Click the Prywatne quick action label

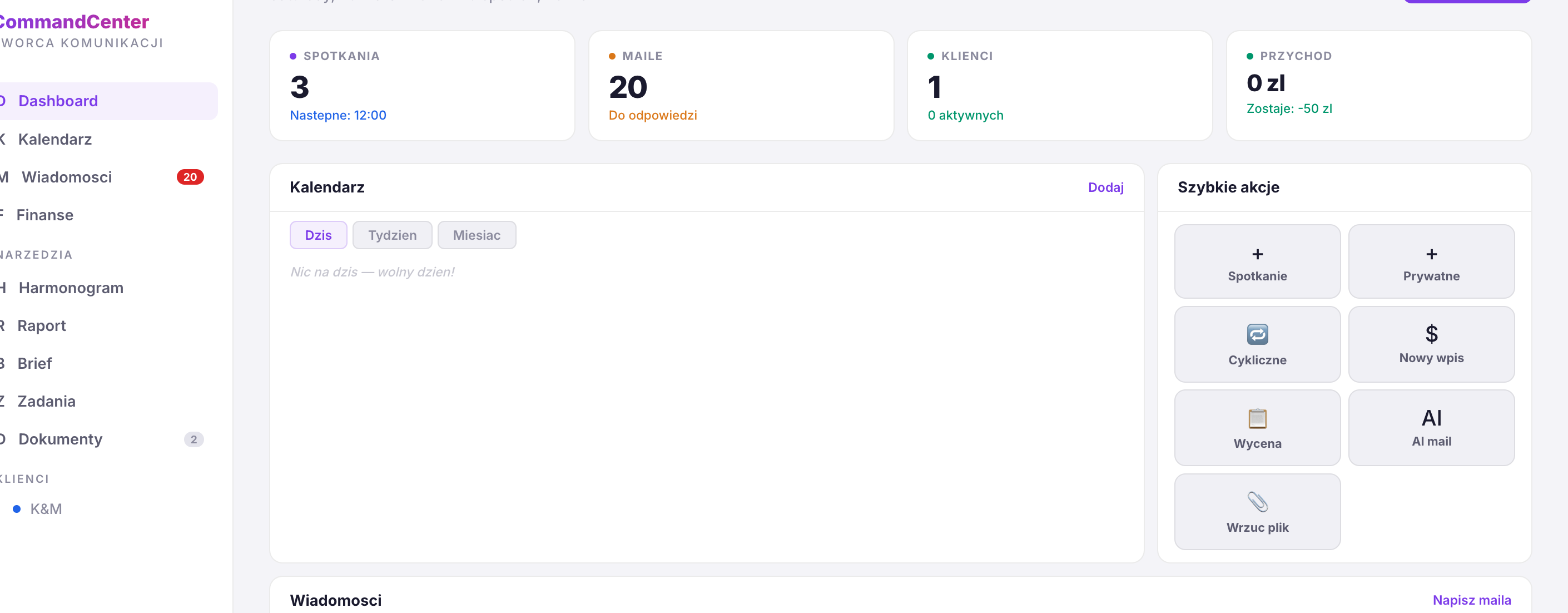1432,276
